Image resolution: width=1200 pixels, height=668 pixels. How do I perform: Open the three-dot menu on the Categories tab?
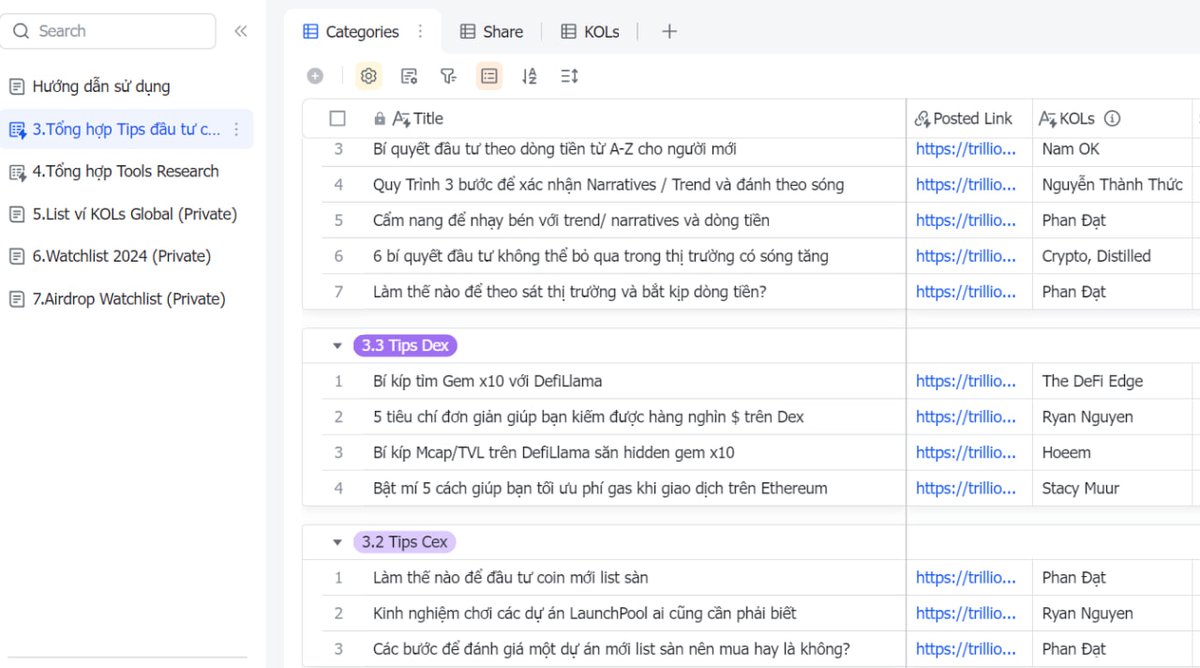[419, 31]
